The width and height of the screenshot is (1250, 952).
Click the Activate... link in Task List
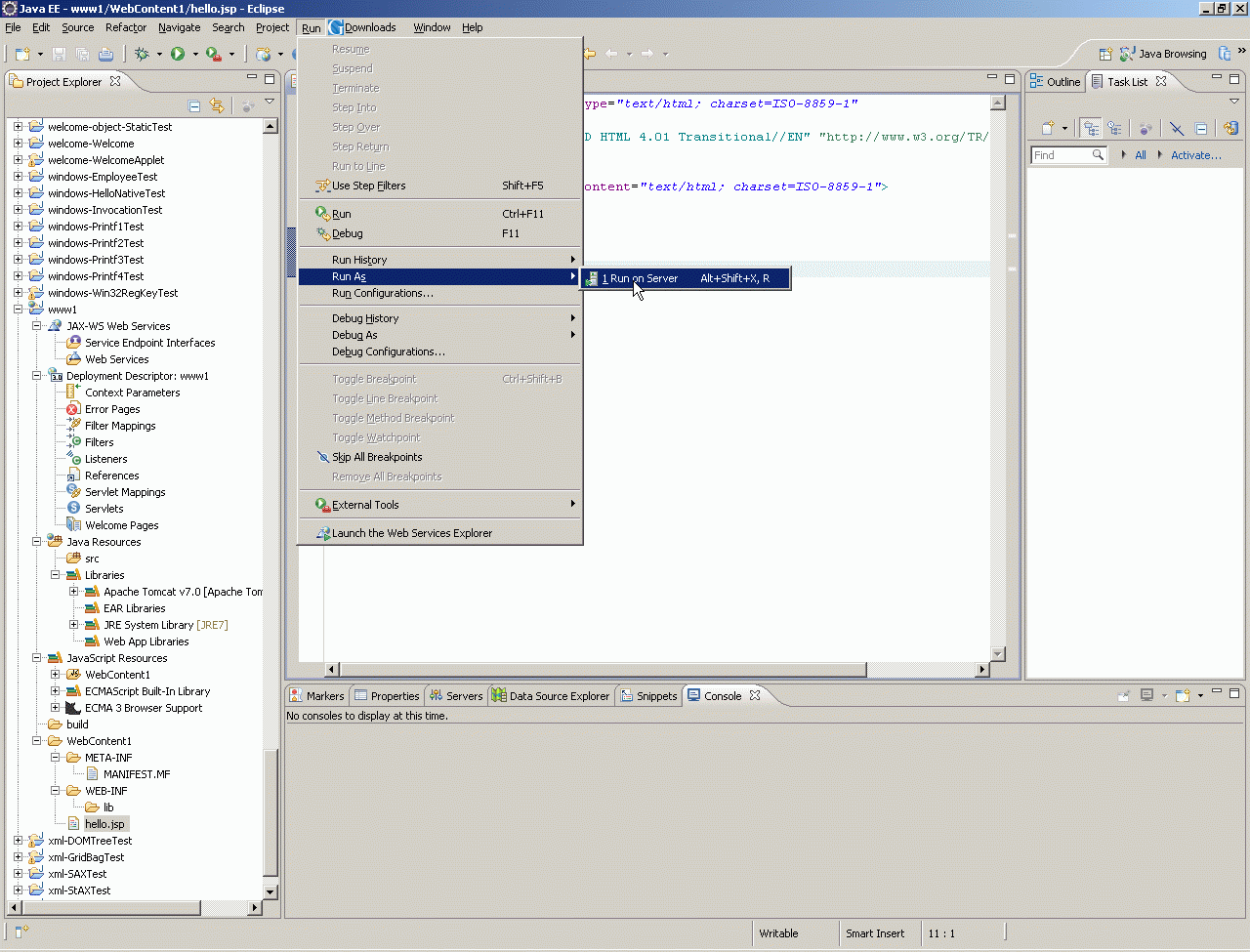1195,155
